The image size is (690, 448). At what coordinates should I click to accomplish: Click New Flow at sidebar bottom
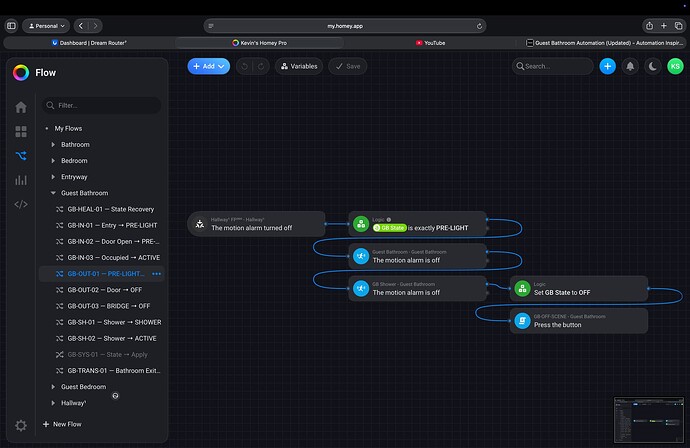(62, 424)
